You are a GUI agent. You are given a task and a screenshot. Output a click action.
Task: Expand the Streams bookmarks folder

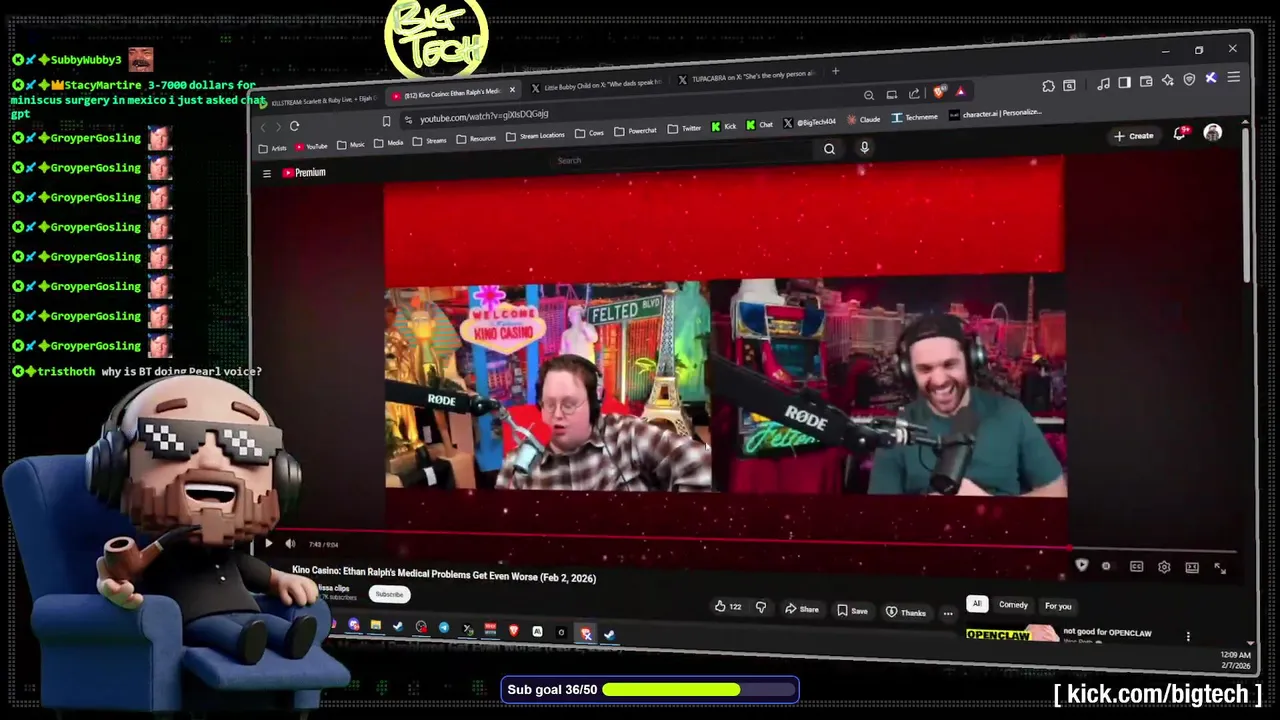430,141
